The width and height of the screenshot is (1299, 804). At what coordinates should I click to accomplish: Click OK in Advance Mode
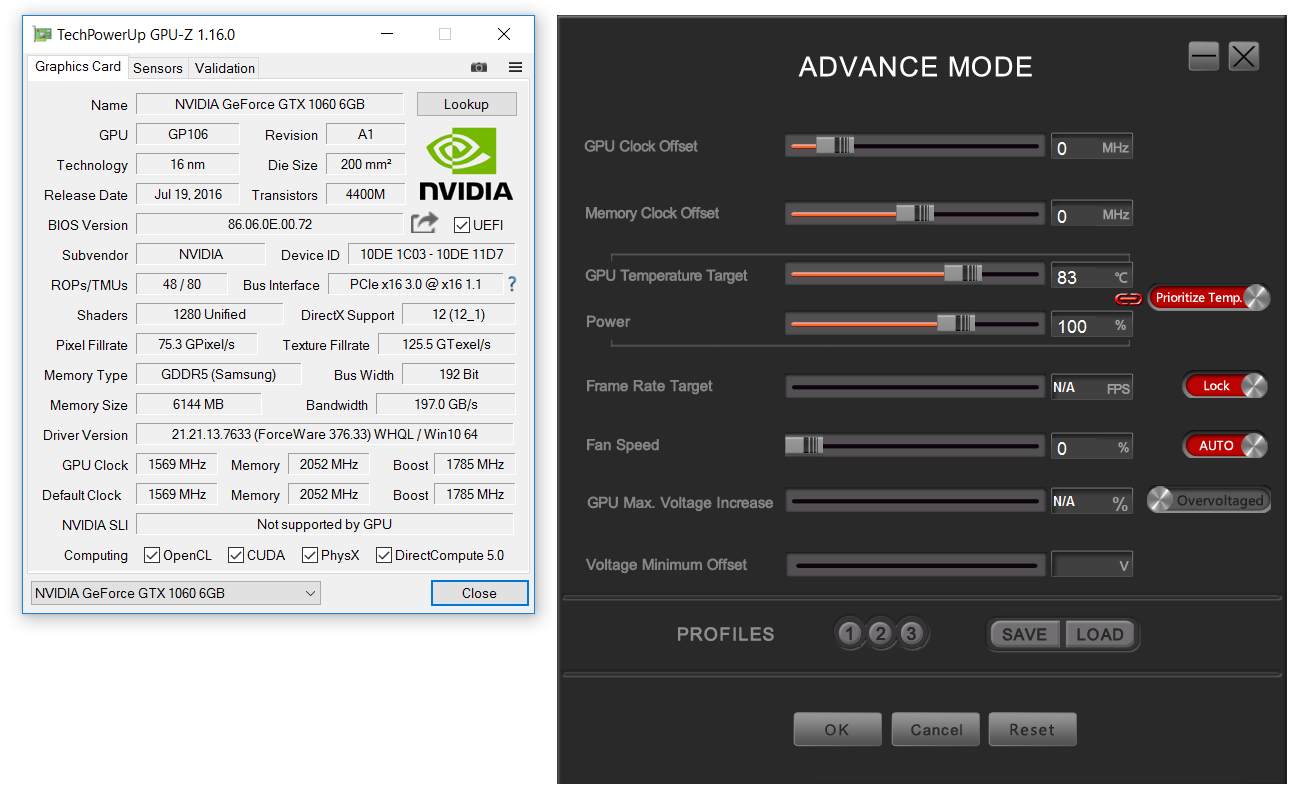click(837, 729)
